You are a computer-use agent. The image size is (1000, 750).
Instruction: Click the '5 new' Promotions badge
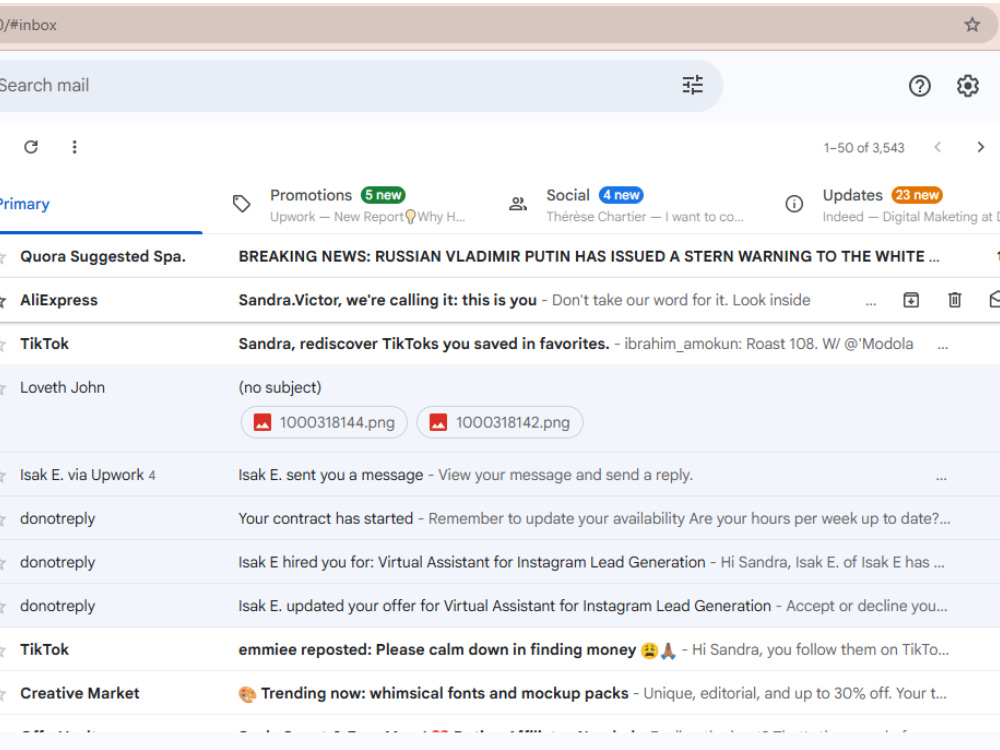(383, 195)
